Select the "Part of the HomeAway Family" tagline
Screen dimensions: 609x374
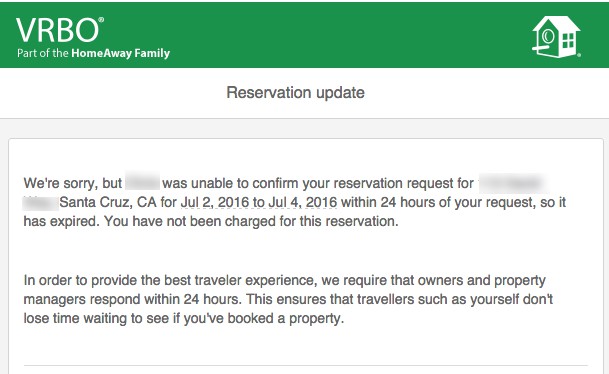point(94,53)
